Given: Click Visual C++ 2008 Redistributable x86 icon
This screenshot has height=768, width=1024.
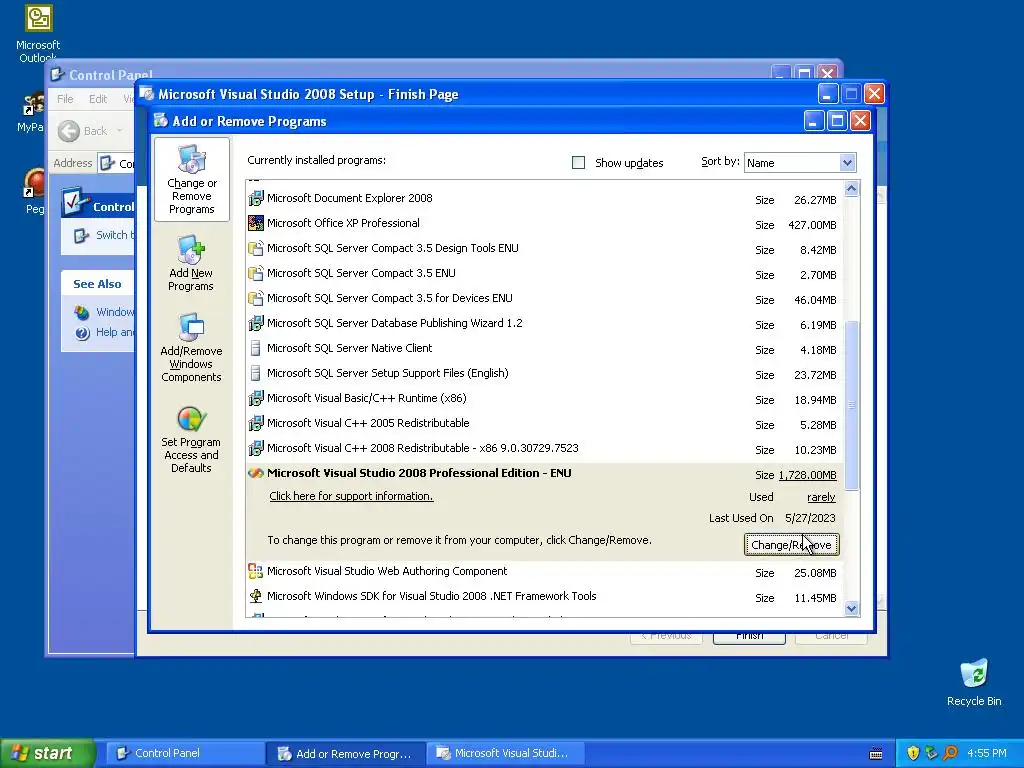Looking at the screenshot, I should pos(256,448).
